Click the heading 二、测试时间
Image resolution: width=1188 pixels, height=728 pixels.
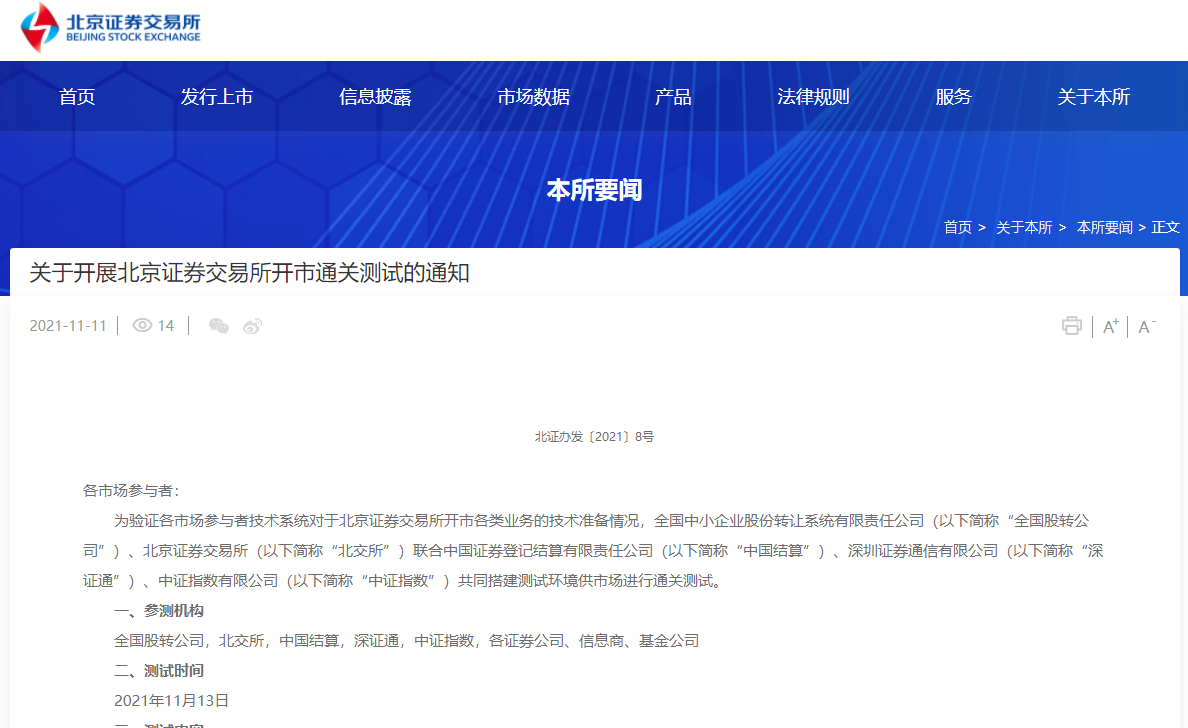[159, 670]
